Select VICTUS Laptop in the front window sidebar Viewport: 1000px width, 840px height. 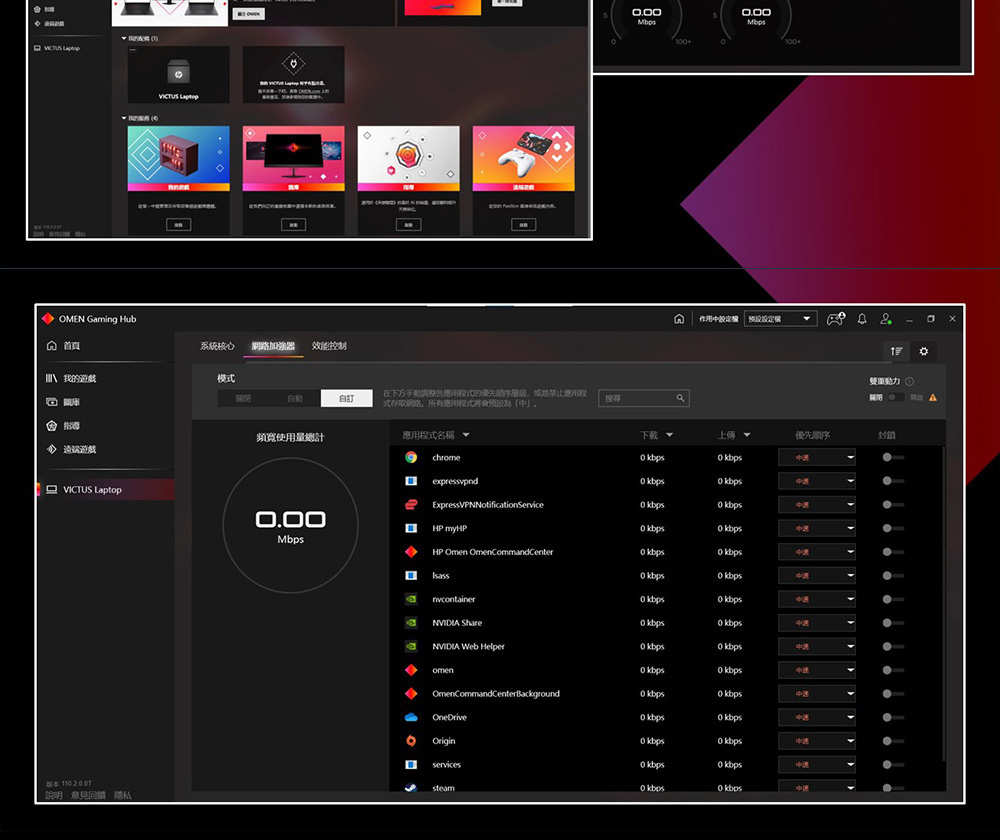click(106, 490)
